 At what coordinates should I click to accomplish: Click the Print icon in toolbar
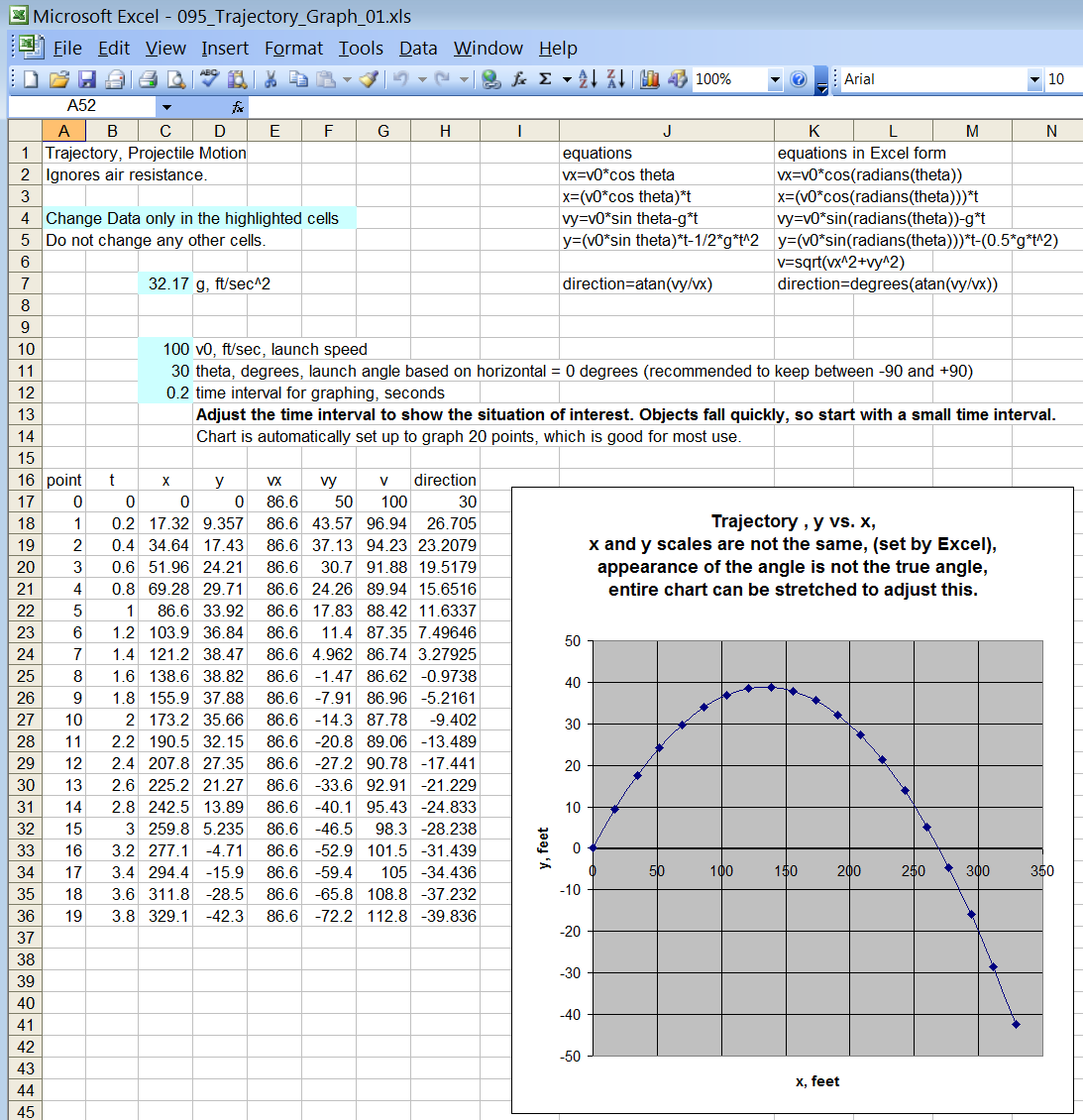148,79
